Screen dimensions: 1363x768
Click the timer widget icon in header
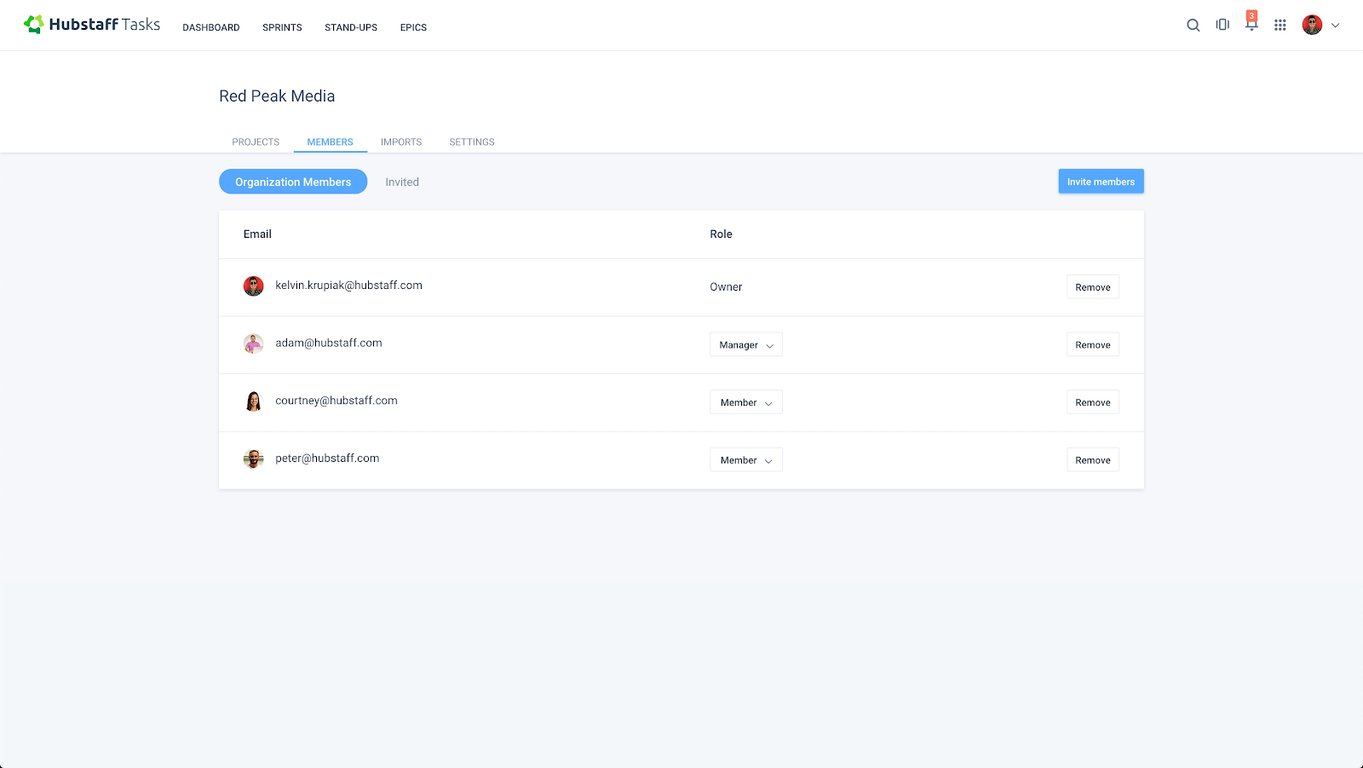(1222, 25)
